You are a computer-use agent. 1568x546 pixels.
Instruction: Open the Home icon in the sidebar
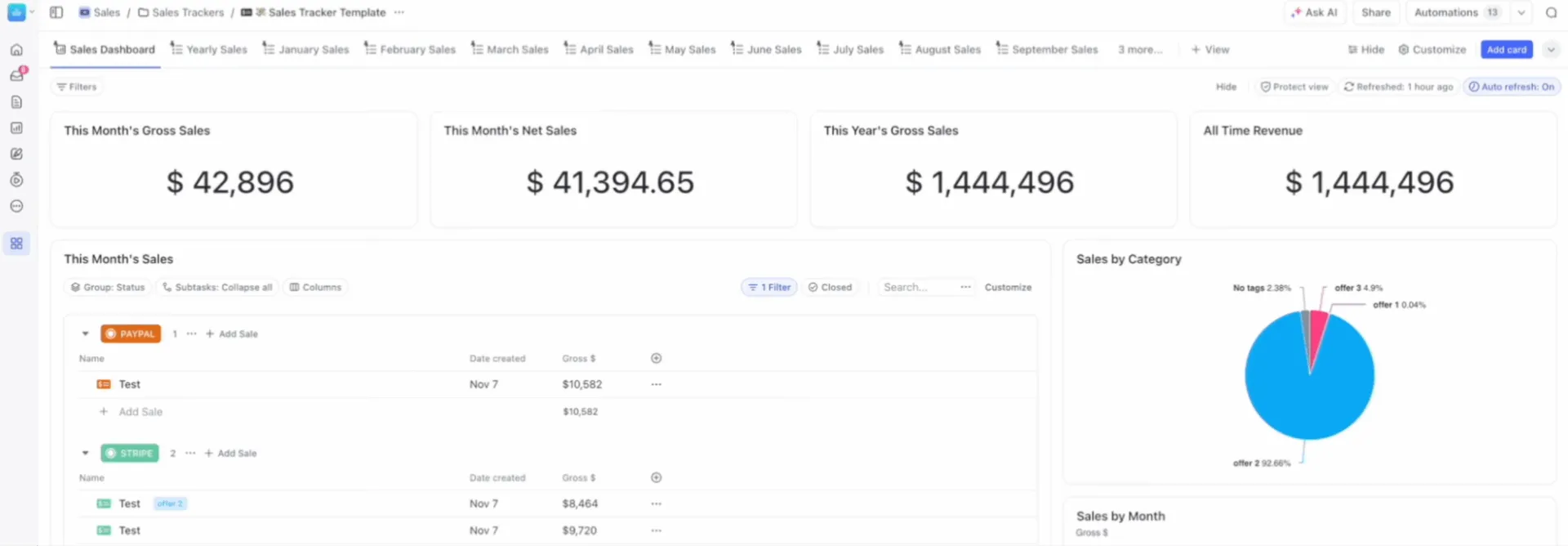16,50
